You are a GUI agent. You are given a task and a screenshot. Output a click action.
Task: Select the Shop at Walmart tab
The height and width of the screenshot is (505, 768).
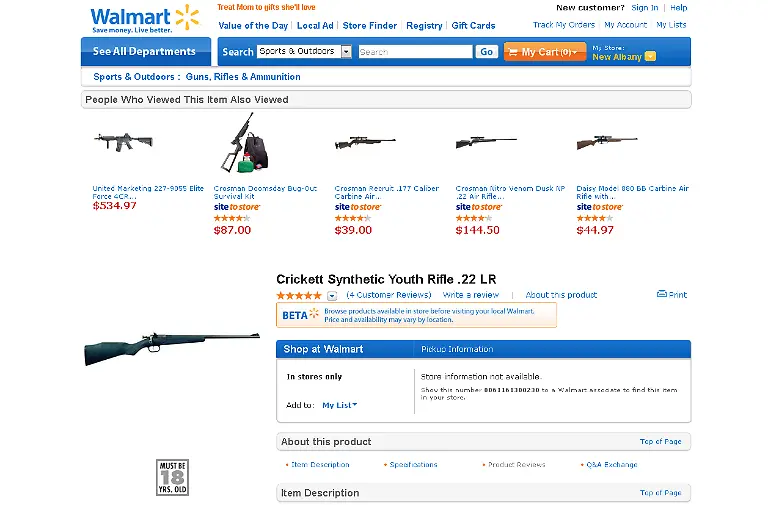(x=323, y=349)
